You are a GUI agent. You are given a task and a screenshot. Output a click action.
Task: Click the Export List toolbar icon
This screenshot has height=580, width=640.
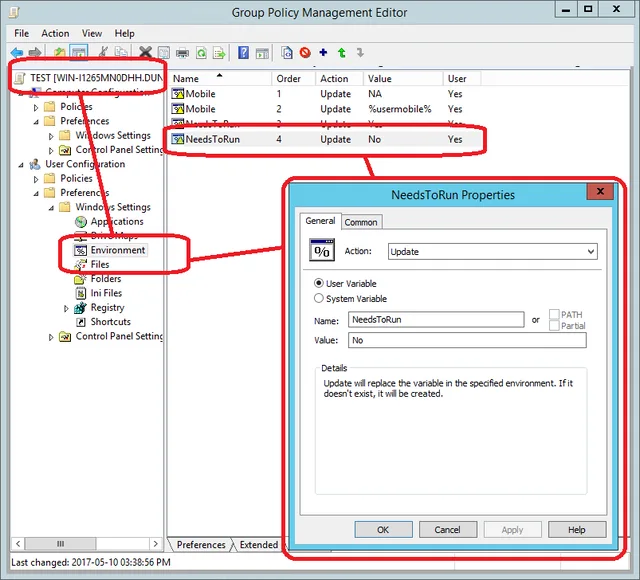219,53
